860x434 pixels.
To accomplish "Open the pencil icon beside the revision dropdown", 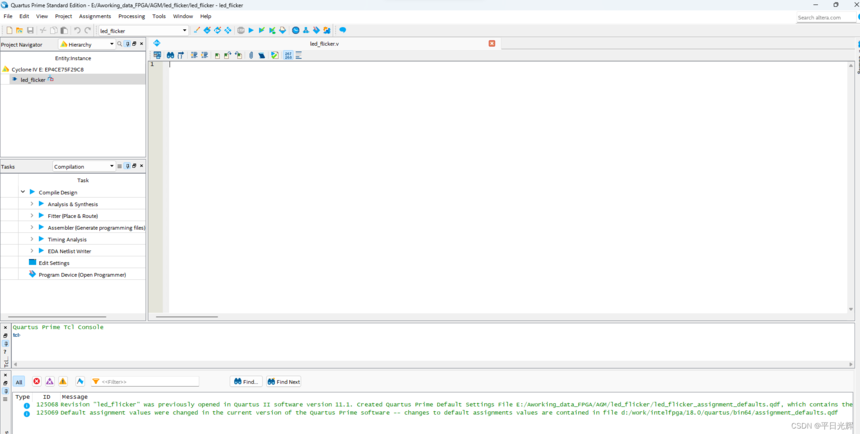I will point(196,30).
